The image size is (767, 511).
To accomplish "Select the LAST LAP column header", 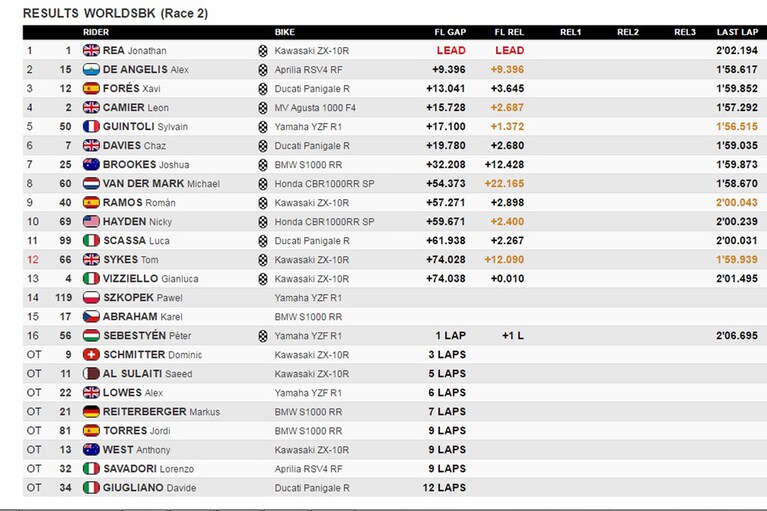I will point(737,32).
